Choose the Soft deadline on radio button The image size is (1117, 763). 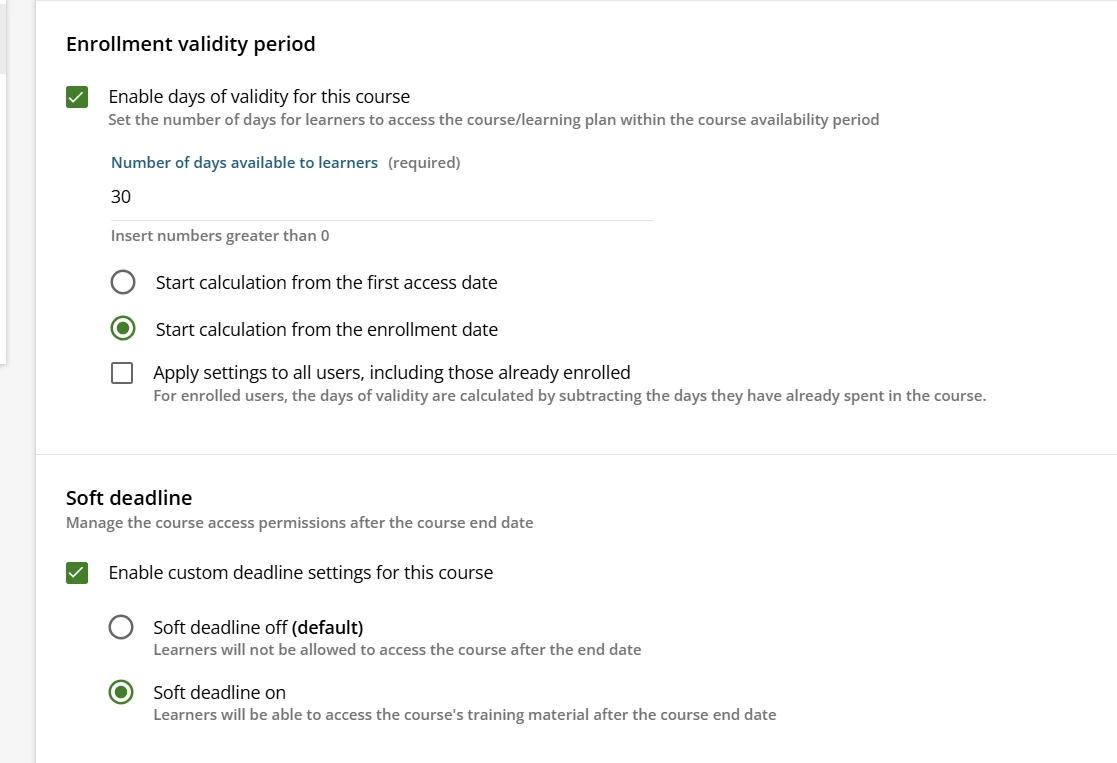point(121,692)
